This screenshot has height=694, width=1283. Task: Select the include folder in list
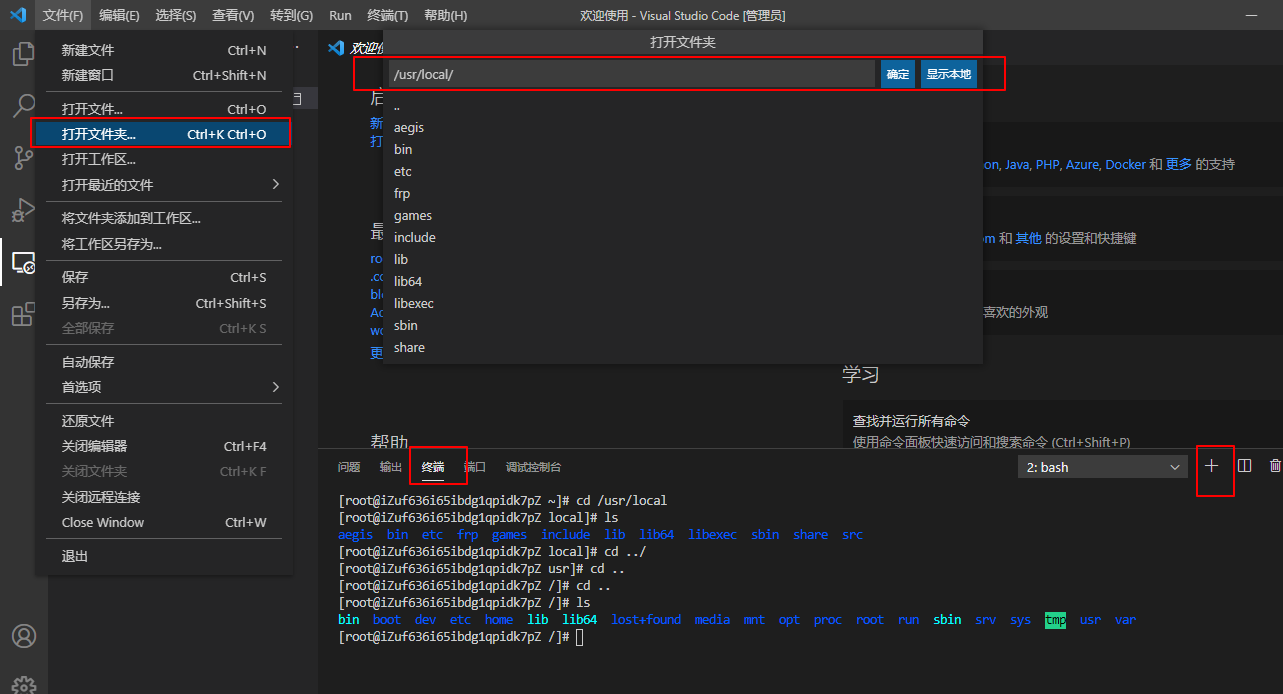click(683, 237)
